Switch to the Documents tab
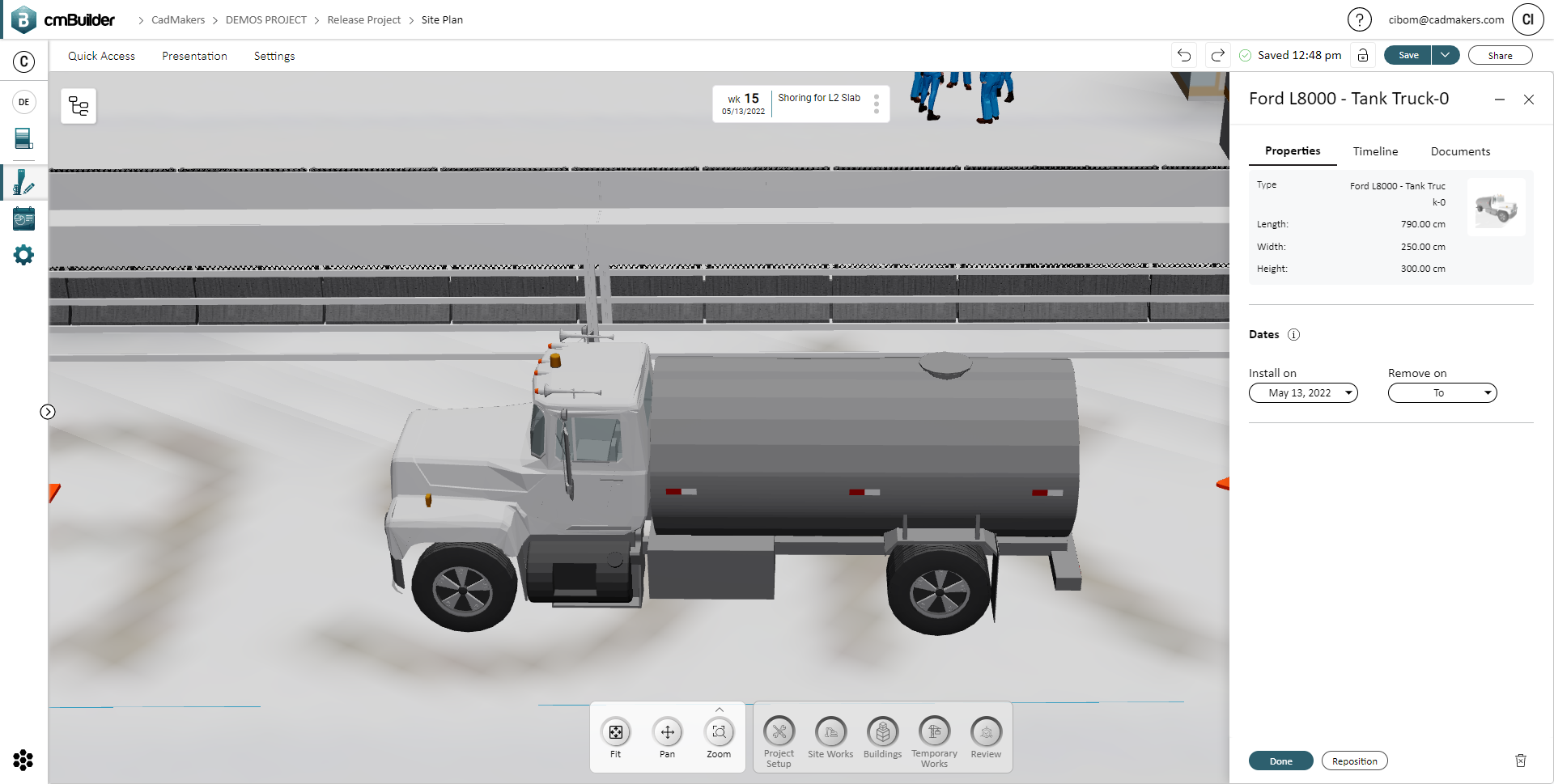The image size is (1554, 784). pyautogui.click(x=1460, y=151)
